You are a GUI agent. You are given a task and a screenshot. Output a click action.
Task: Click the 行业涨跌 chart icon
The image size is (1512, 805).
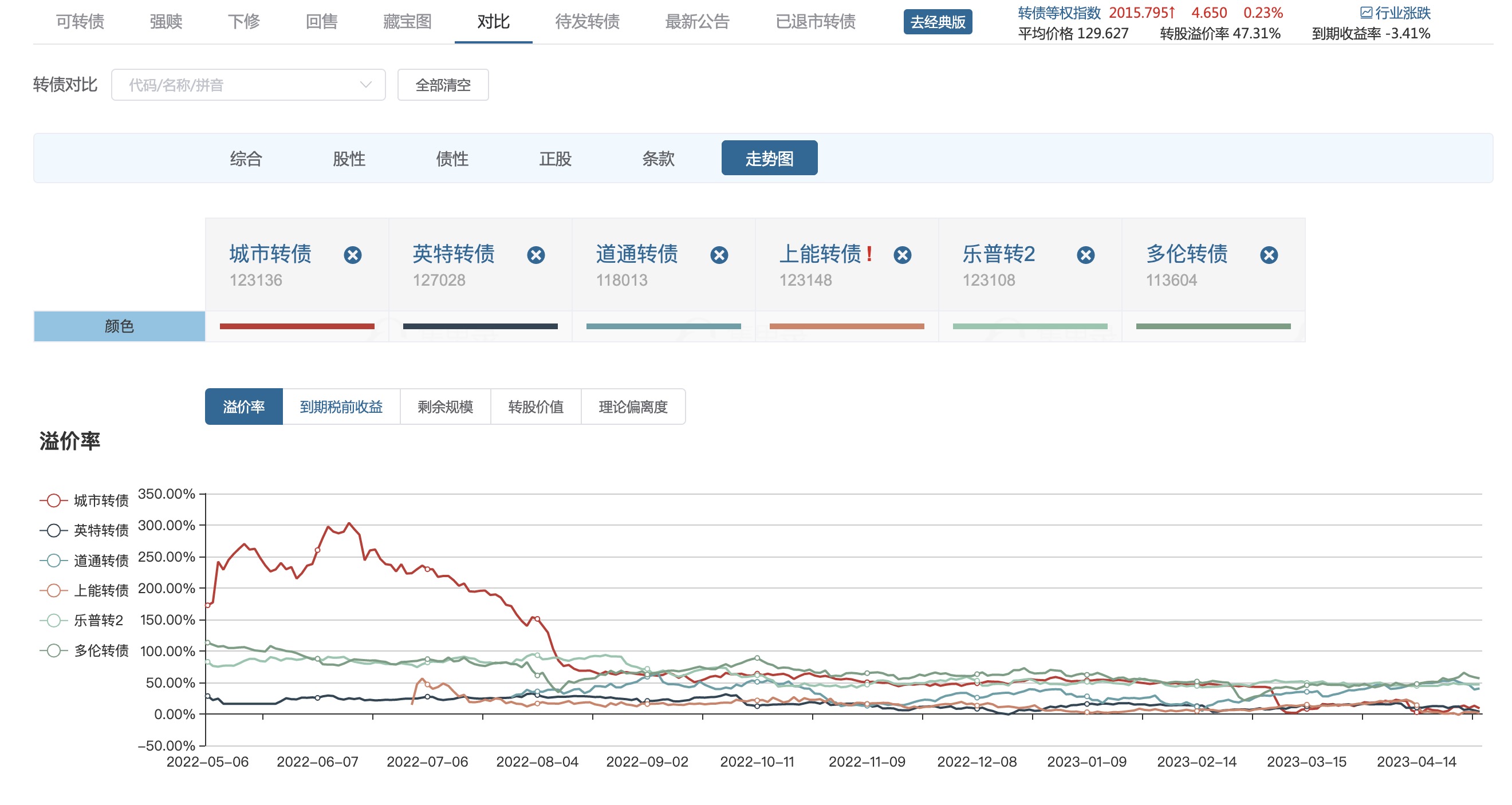coord(1366,13)
